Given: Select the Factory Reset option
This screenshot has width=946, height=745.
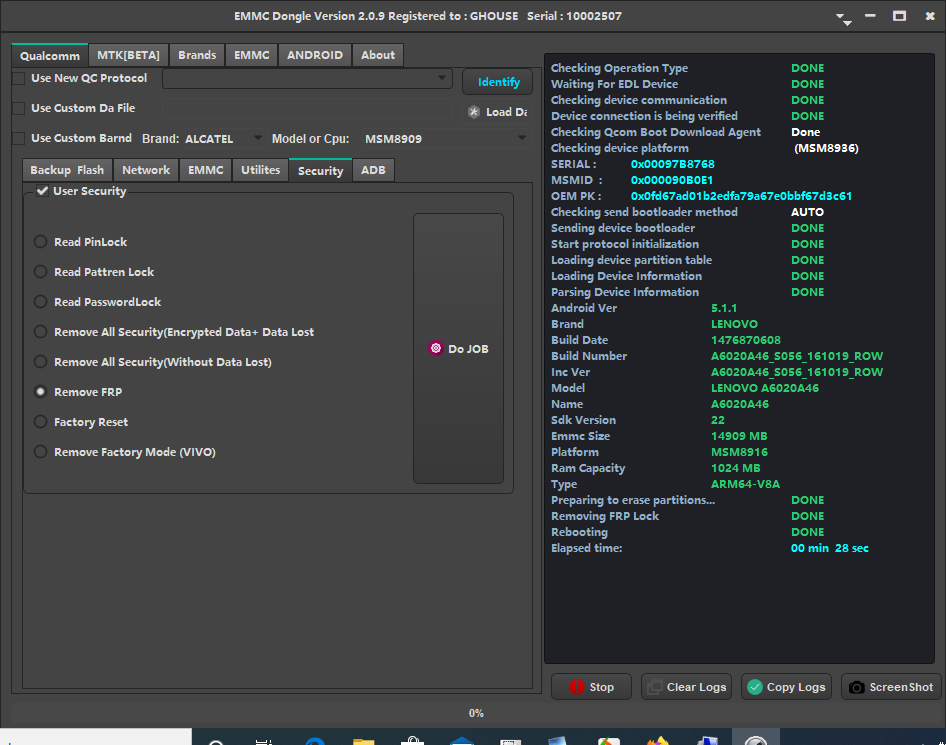Looking at the screenshot, I should [x=40, y=422].
